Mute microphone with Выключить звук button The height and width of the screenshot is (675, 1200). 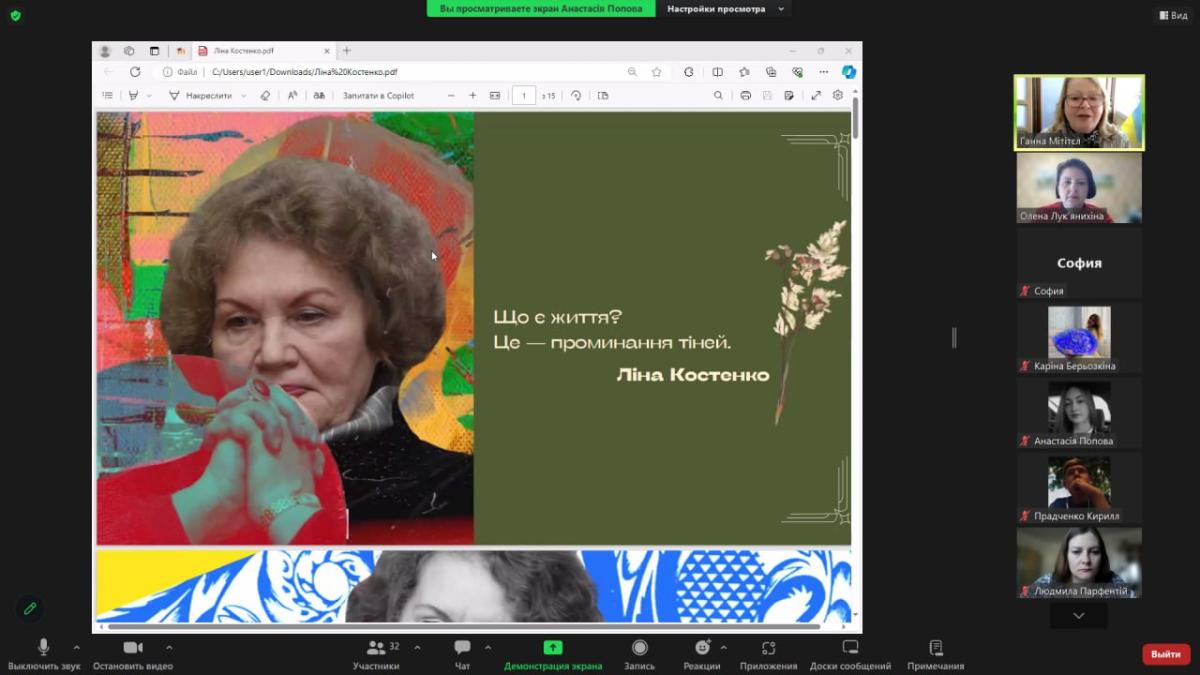click(43, 648)
